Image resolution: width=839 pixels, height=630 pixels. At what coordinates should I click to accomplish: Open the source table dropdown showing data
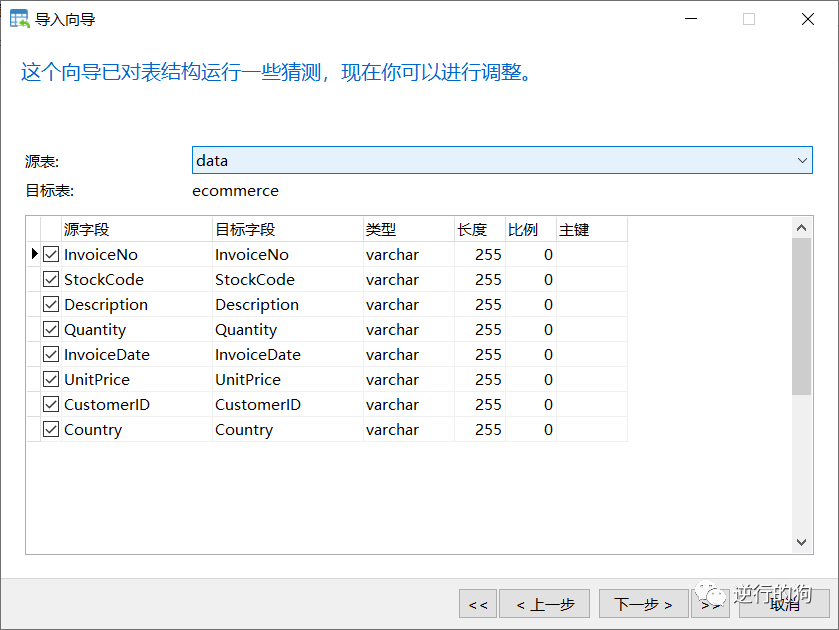pyautogui.click(x=502, y=160)
